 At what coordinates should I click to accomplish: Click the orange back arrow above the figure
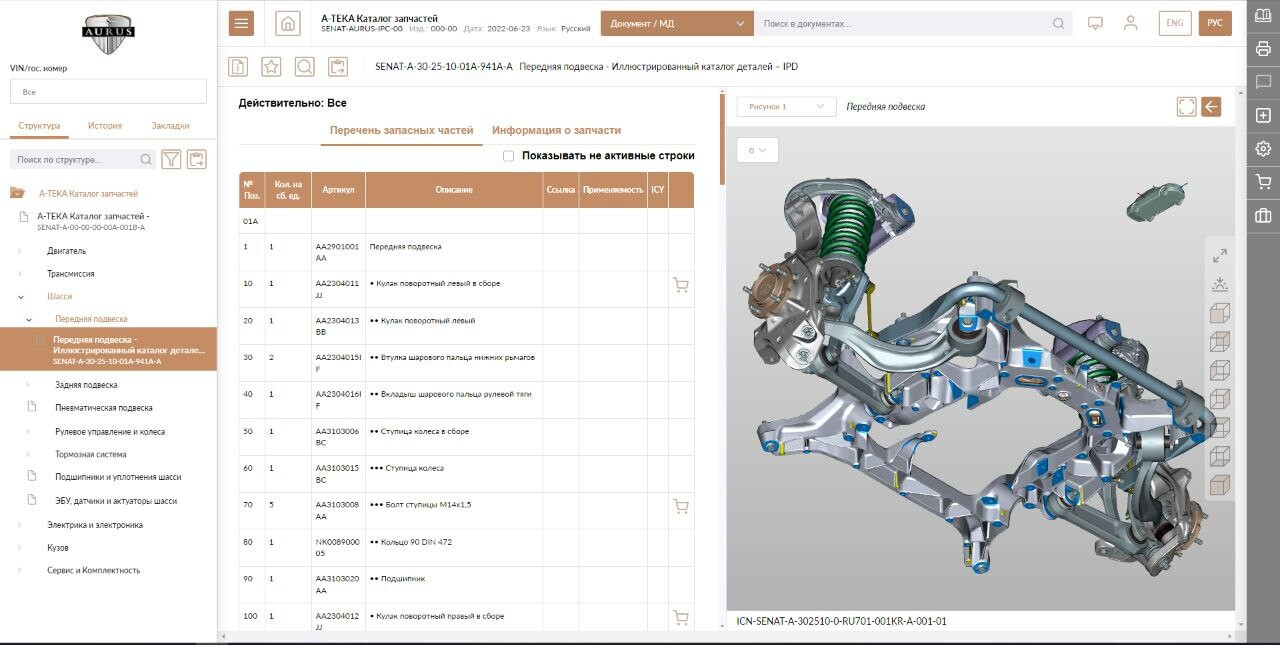coord(1211,107)
